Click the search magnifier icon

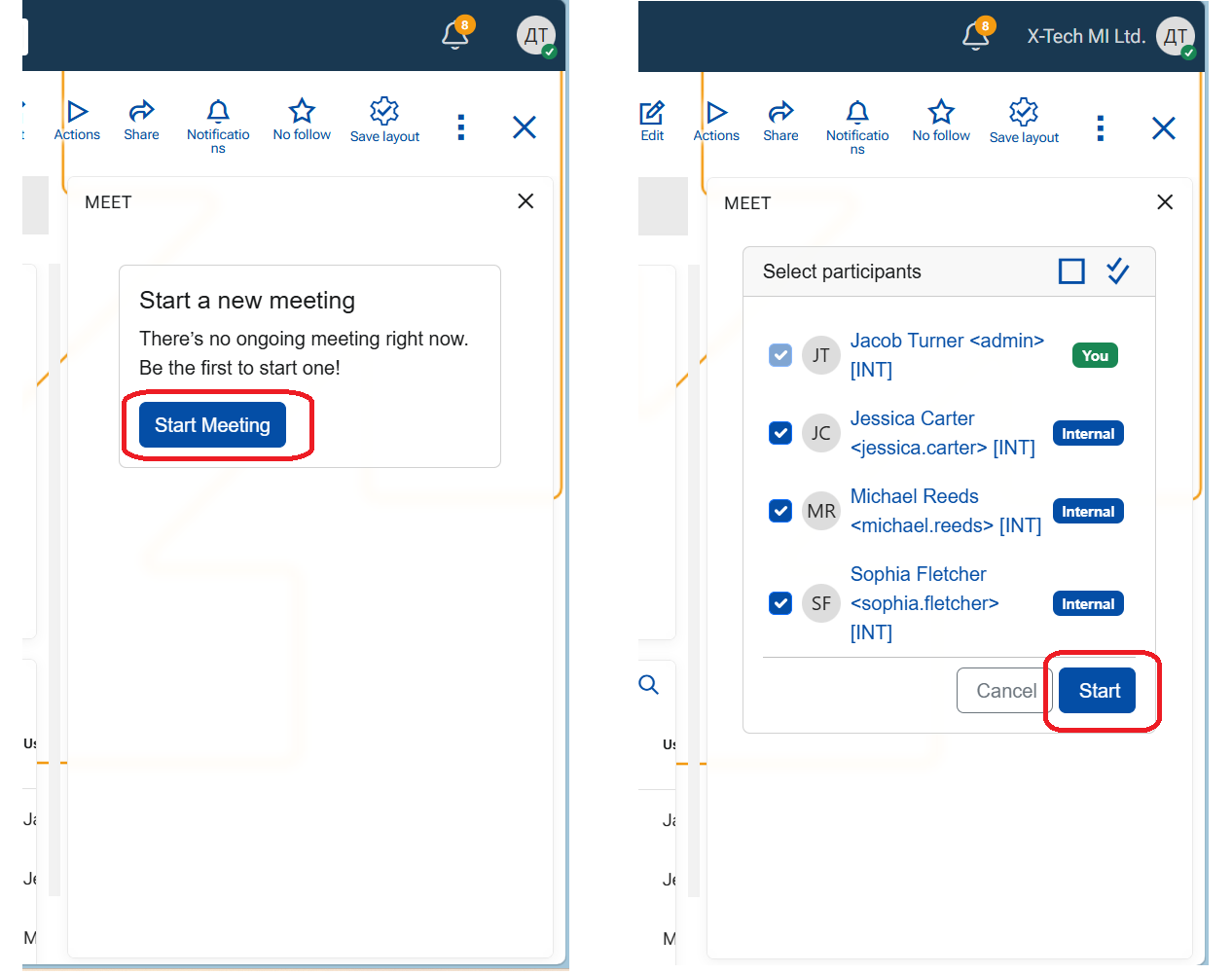click(649, 685)
